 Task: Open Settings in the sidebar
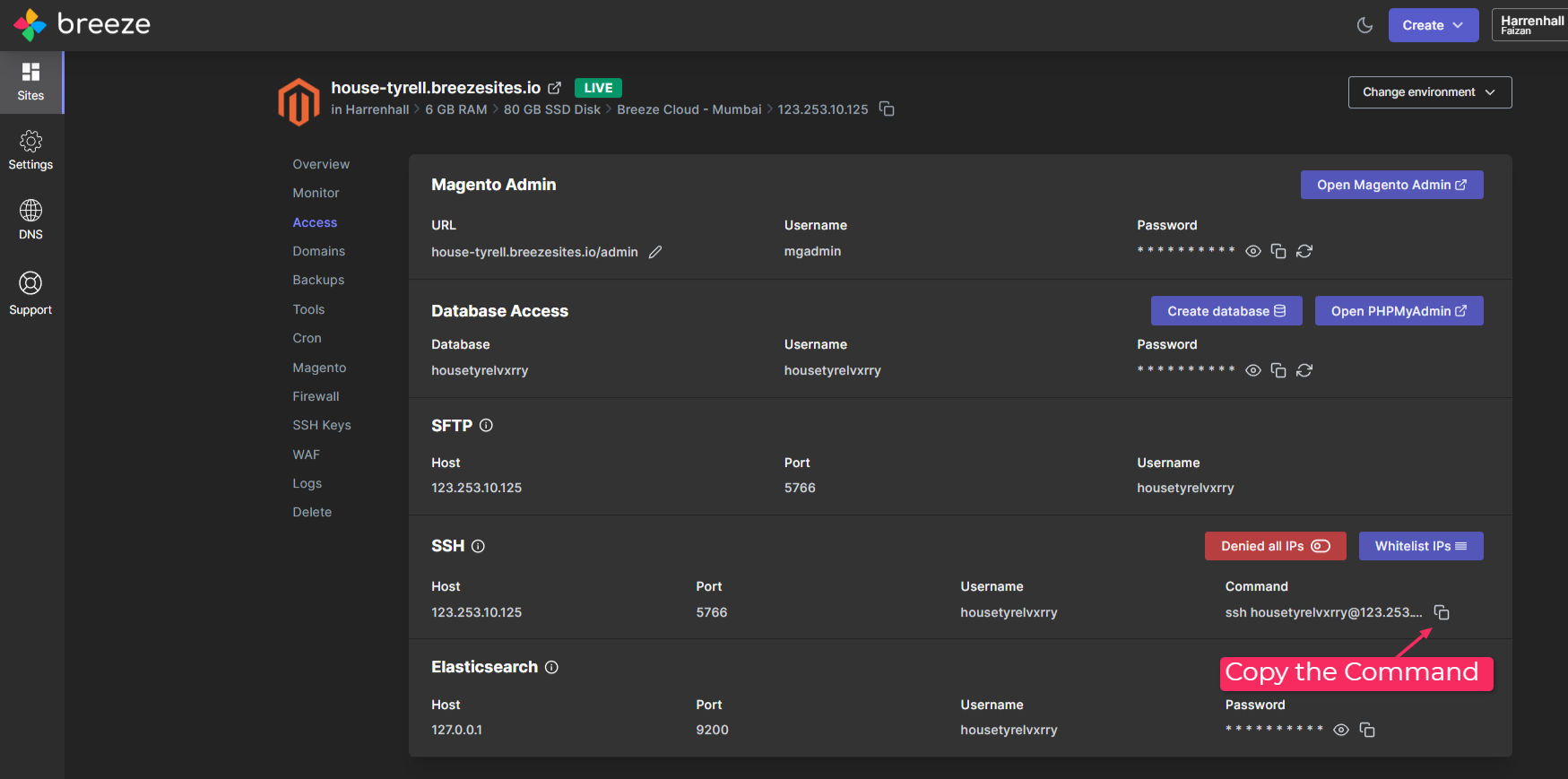[x=30, y=151]
